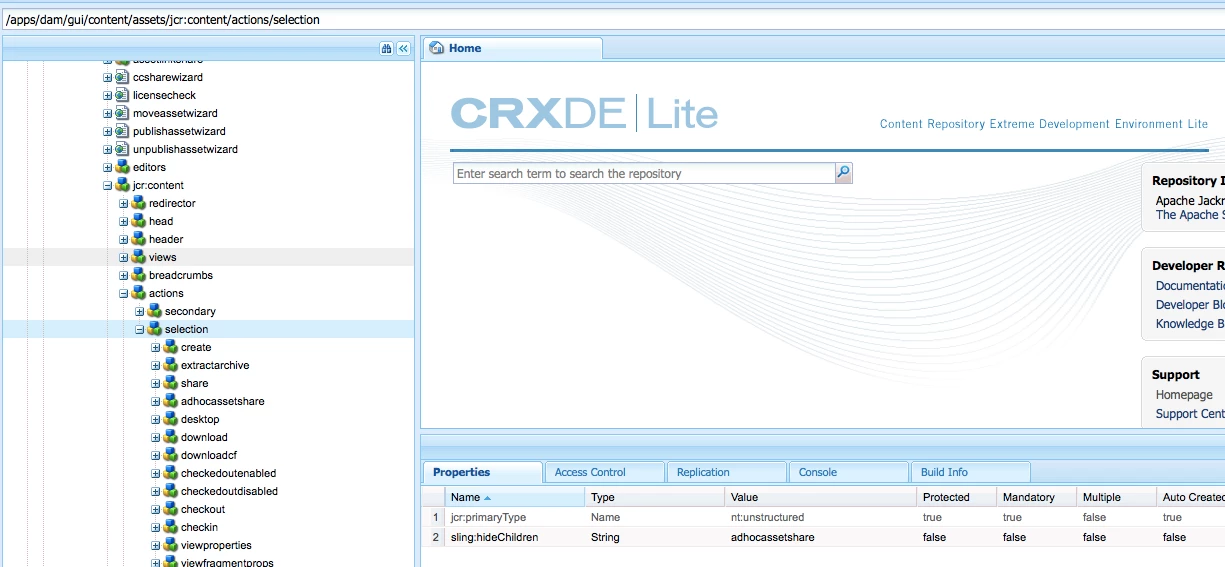
Task: Collapse the jcr:content tree node
Action: pyautogui.click(x=108, y=185)
